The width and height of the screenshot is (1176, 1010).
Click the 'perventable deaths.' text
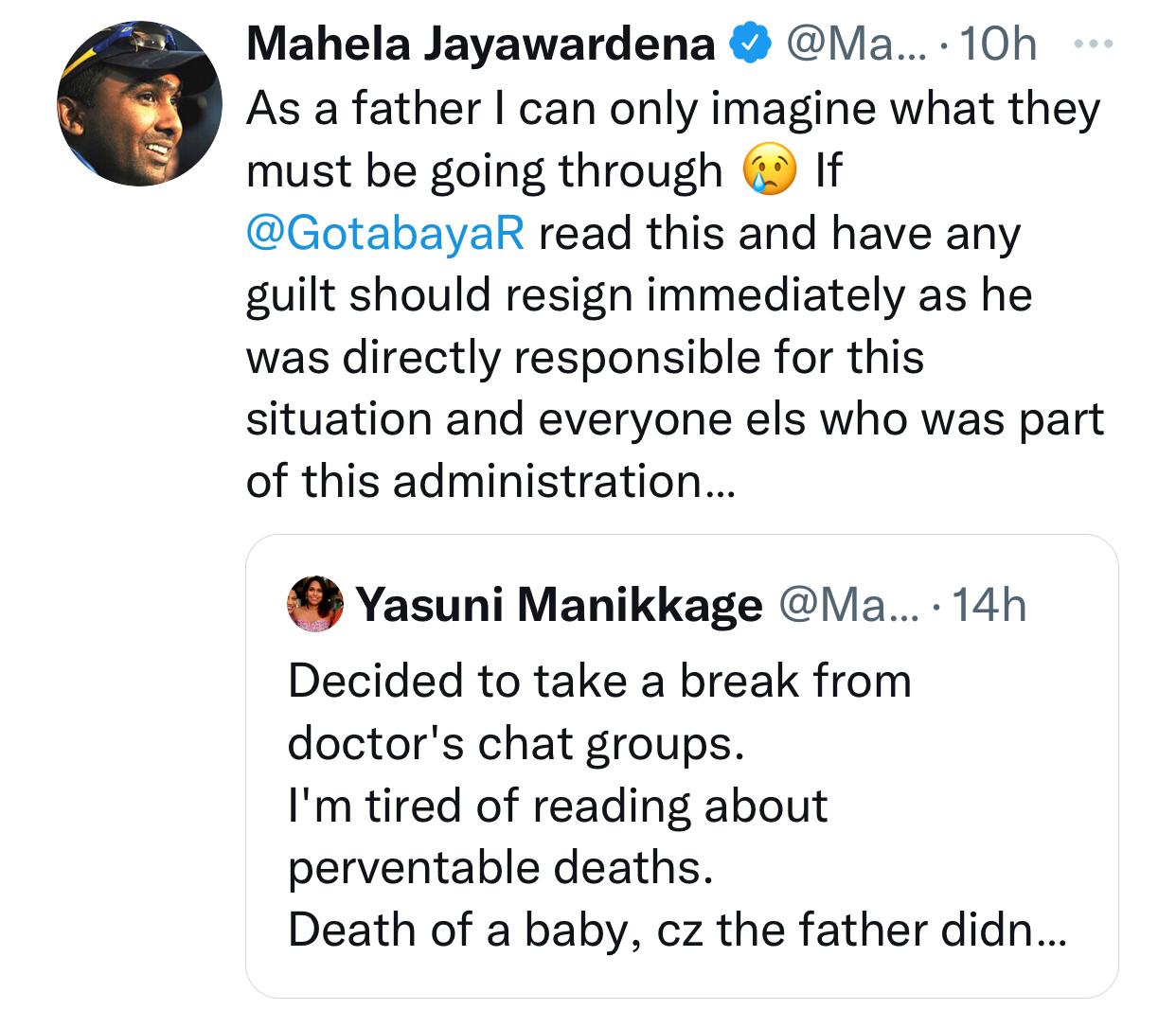[x=500, y=868]
